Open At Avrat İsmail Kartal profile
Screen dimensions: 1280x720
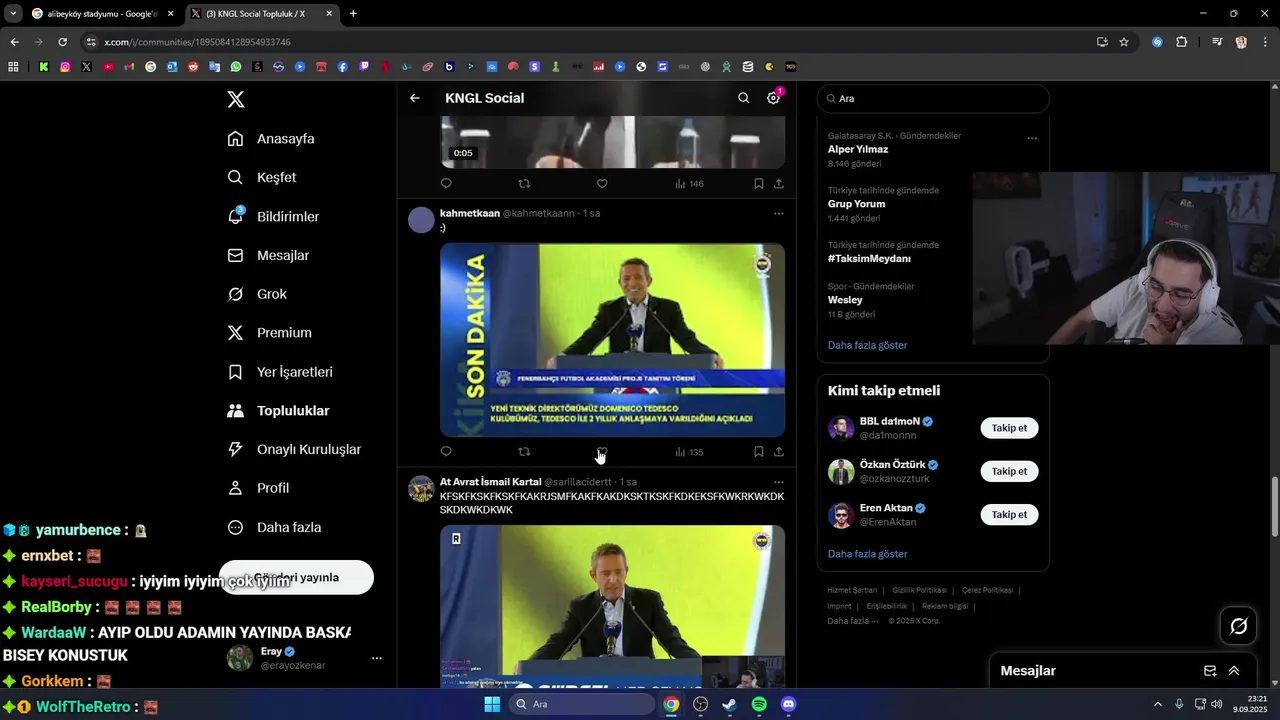[x=490, y=482]
